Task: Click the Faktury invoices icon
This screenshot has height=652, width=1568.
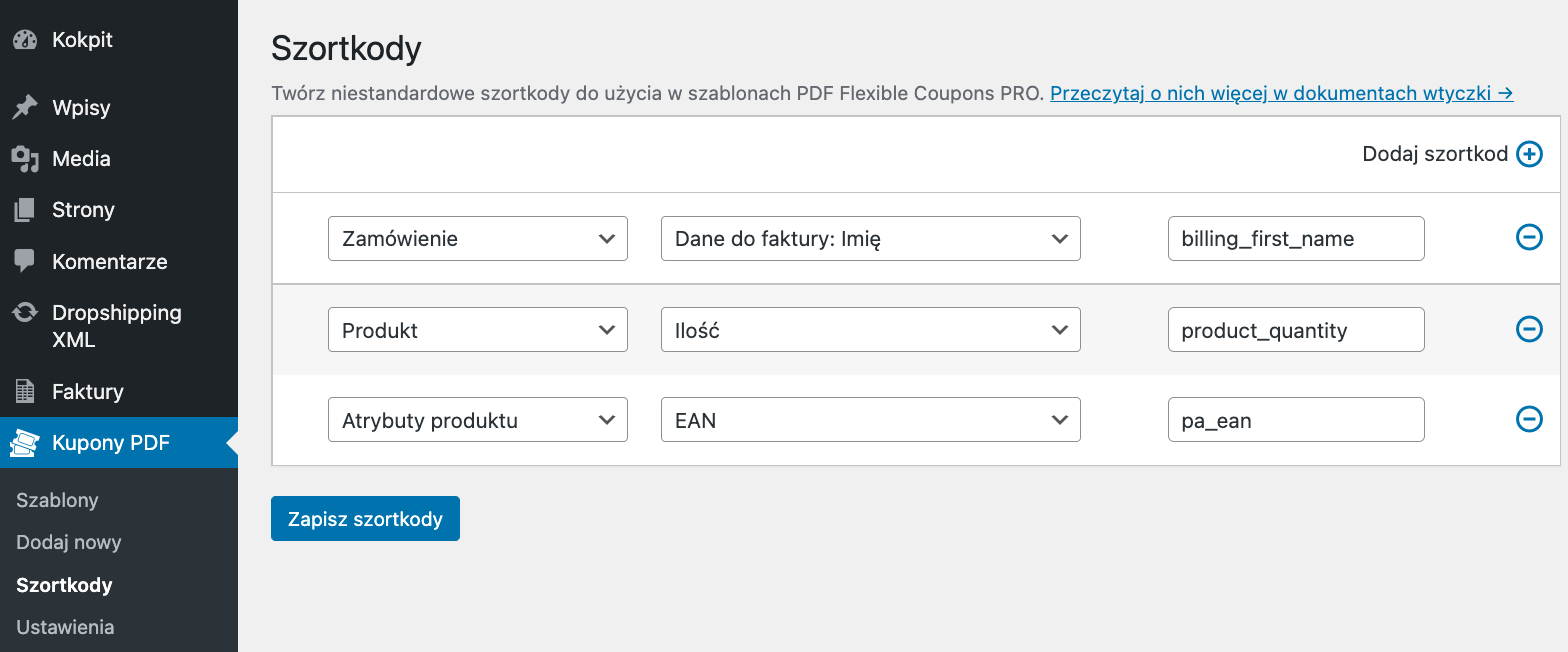Action: (x=25, y=392)
